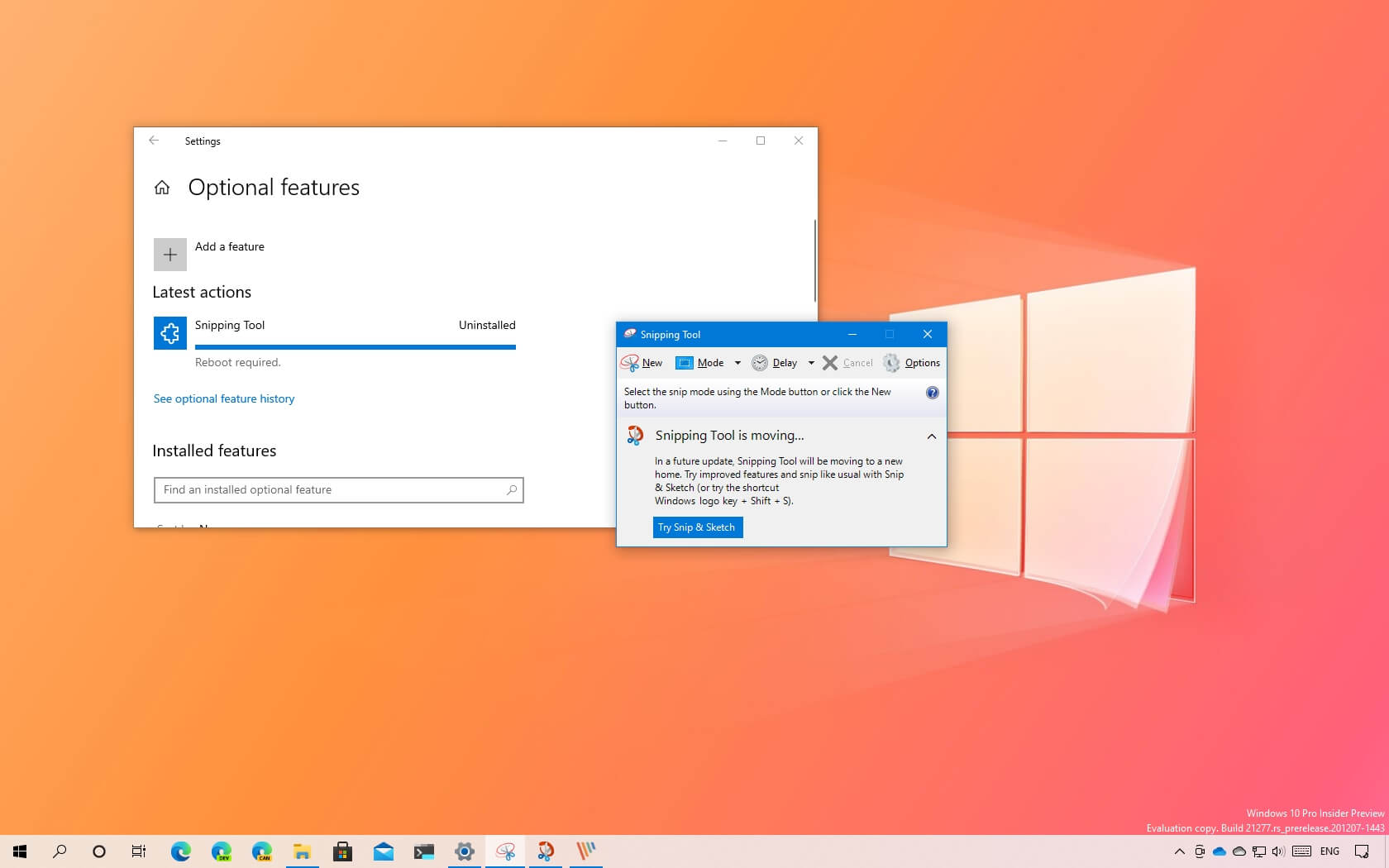1389x868 pixels.
Task: Click the Snipping Tool puzzle-piece icon under Latest actions
Action: point(169,332)
